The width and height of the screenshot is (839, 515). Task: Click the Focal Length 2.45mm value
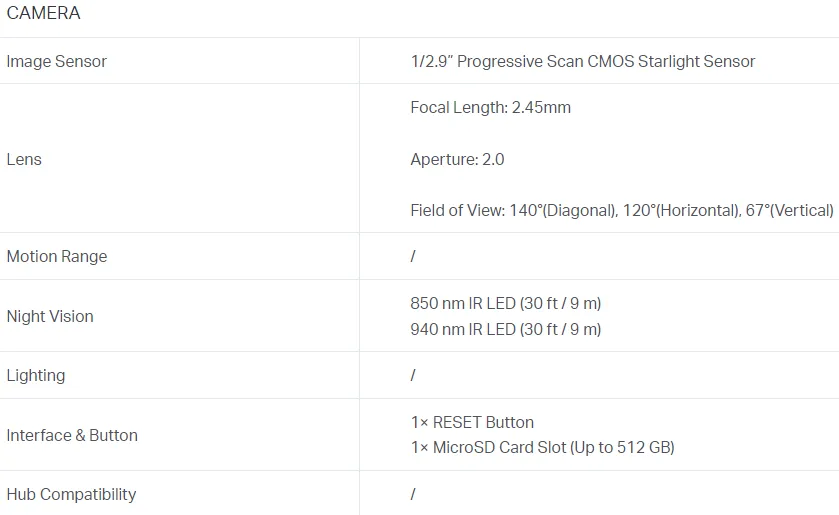pyautogui.click(x=491, y=107)
